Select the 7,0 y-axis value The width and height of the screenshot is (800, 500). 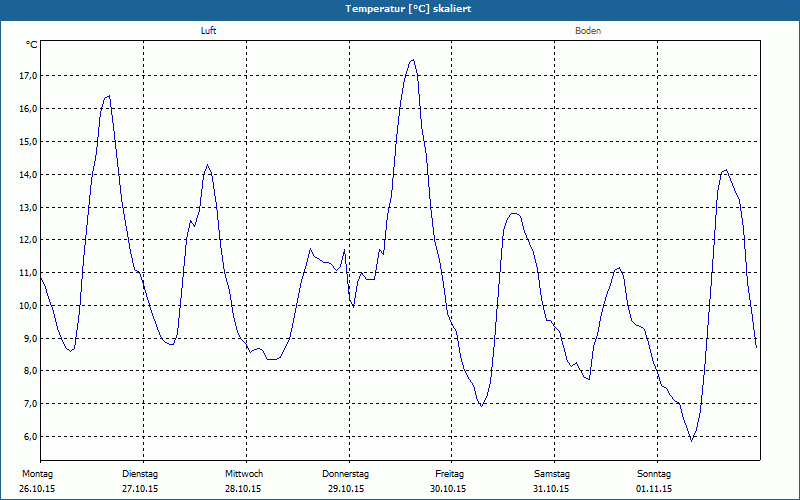[30, 404]
